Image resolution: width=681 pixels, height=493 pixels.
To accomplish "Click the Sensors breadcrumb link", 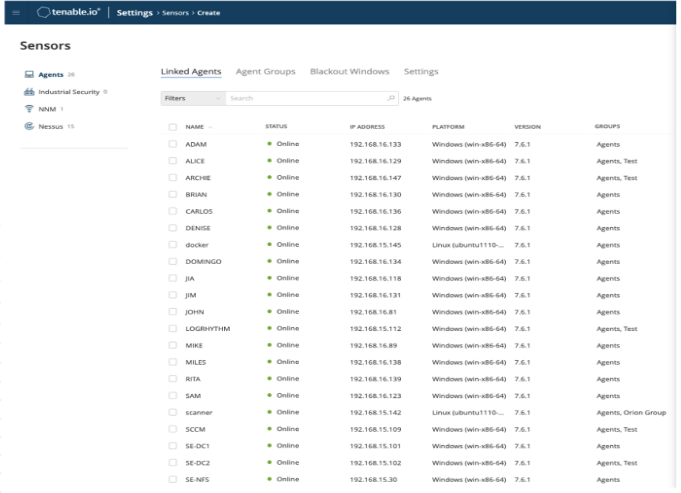I will tap(175, 13).
